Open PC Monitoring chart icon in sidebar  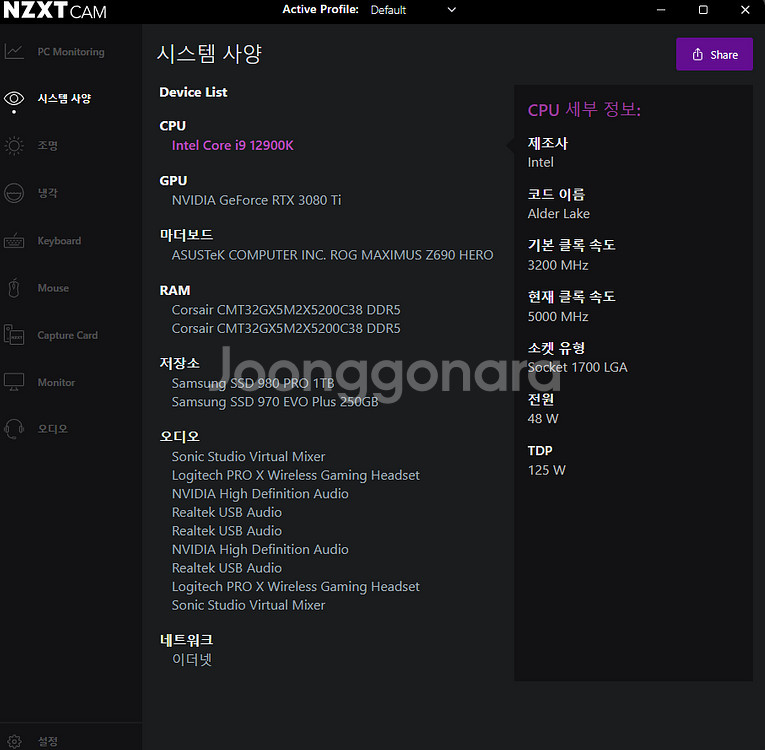pyautogui.click(x=14, y=51)
